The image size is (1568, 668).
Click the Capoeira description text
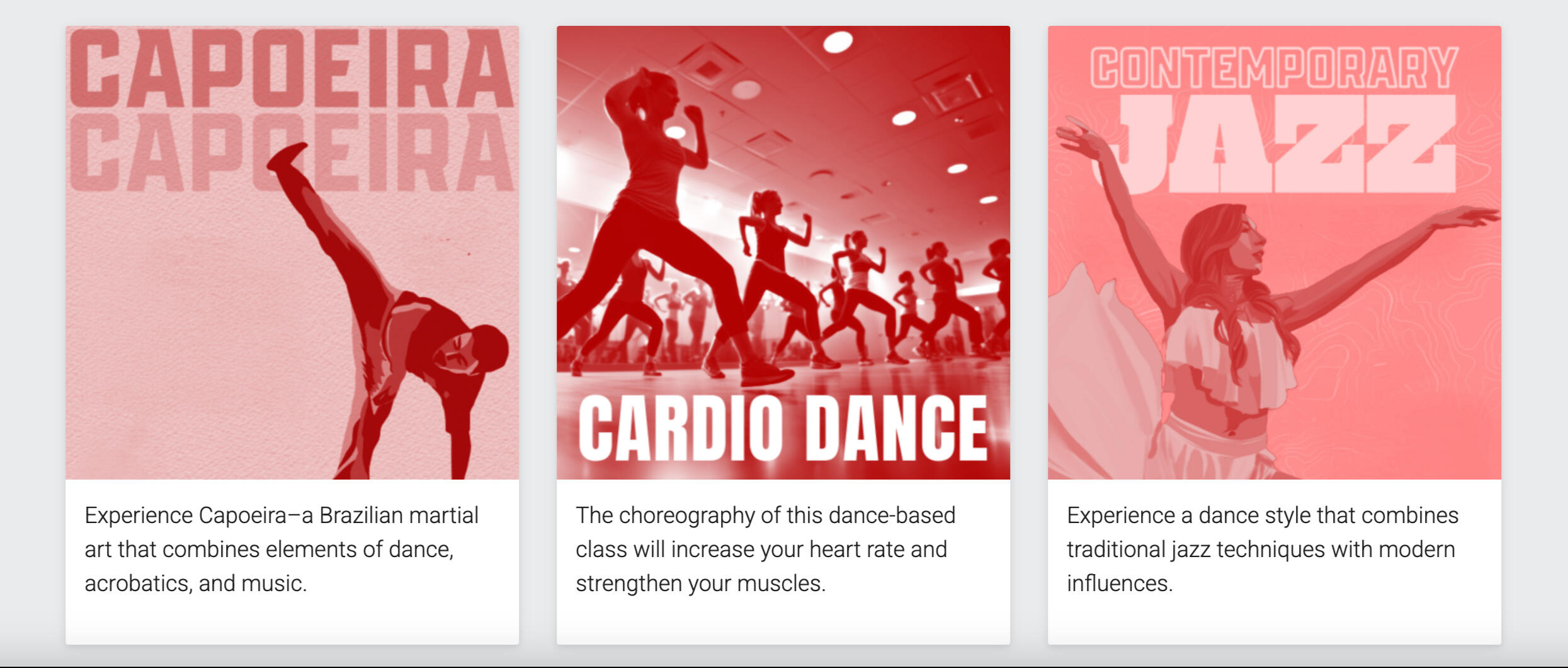(281, 549)
